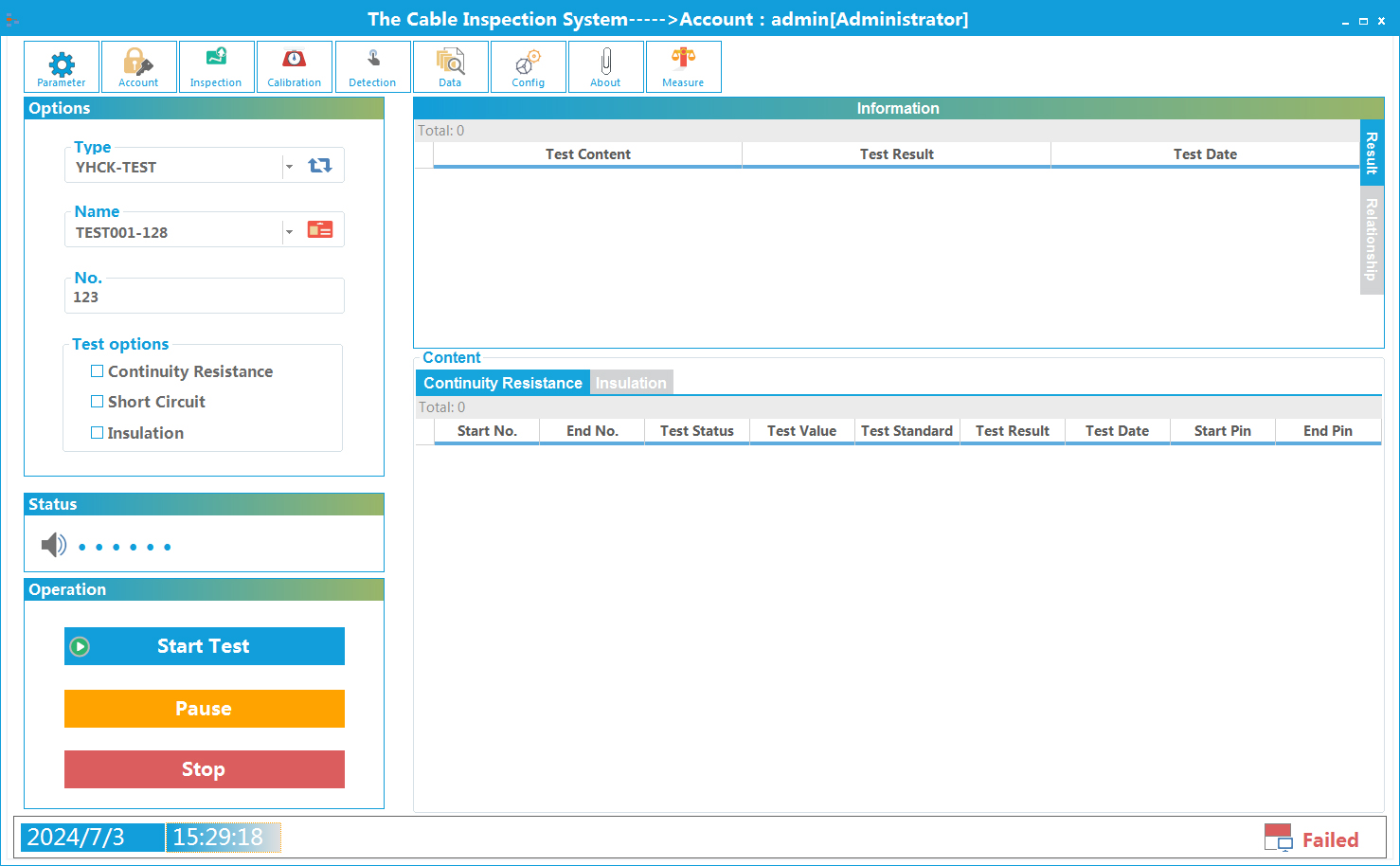
Task: Click the speaker icon in Status panel
Action: click(x=54, y=545)
